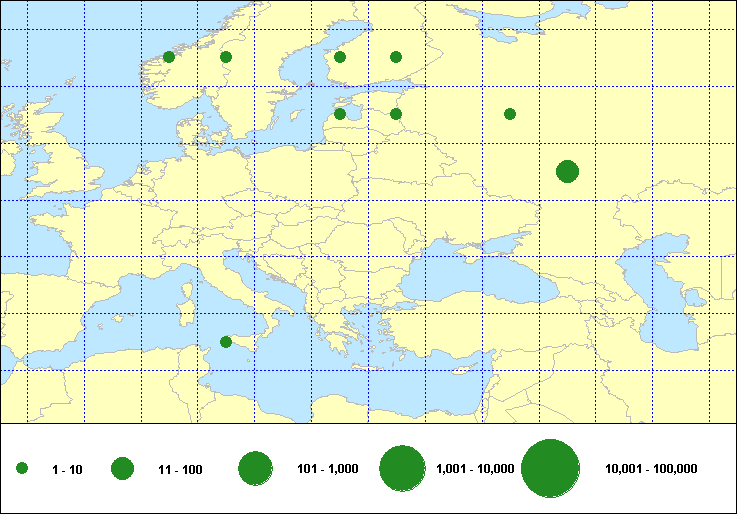Viewport: 737px width, 514px height.
Task: Click the smallest legend circle for 1 - 10
Action: click(x=22, y=469)
